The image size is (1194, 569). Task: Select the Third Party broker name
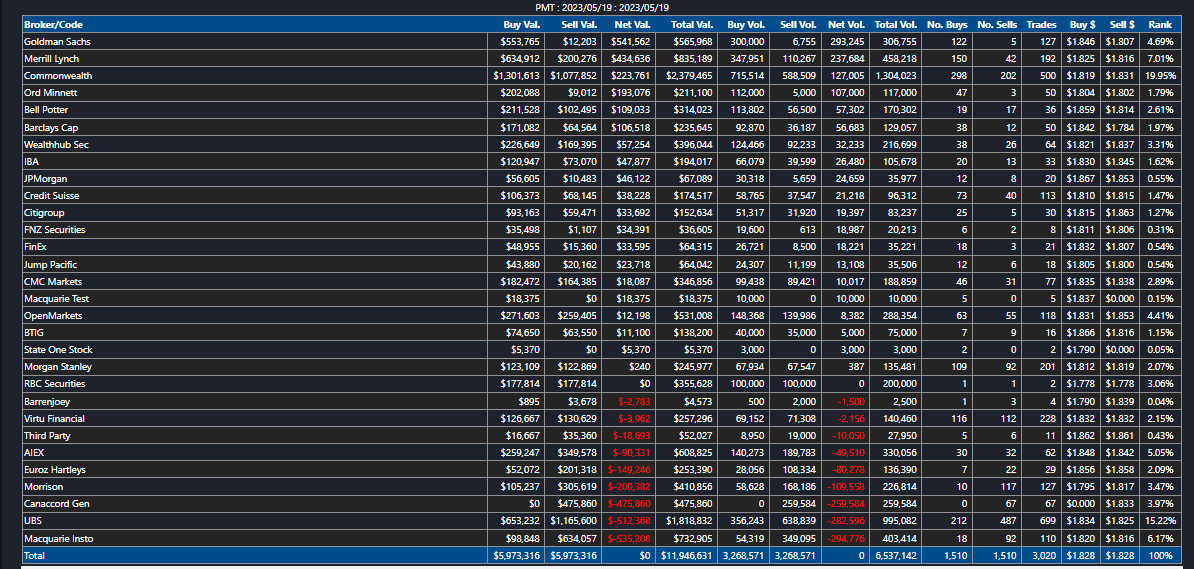pyautogui.click(x=47, y=436)
